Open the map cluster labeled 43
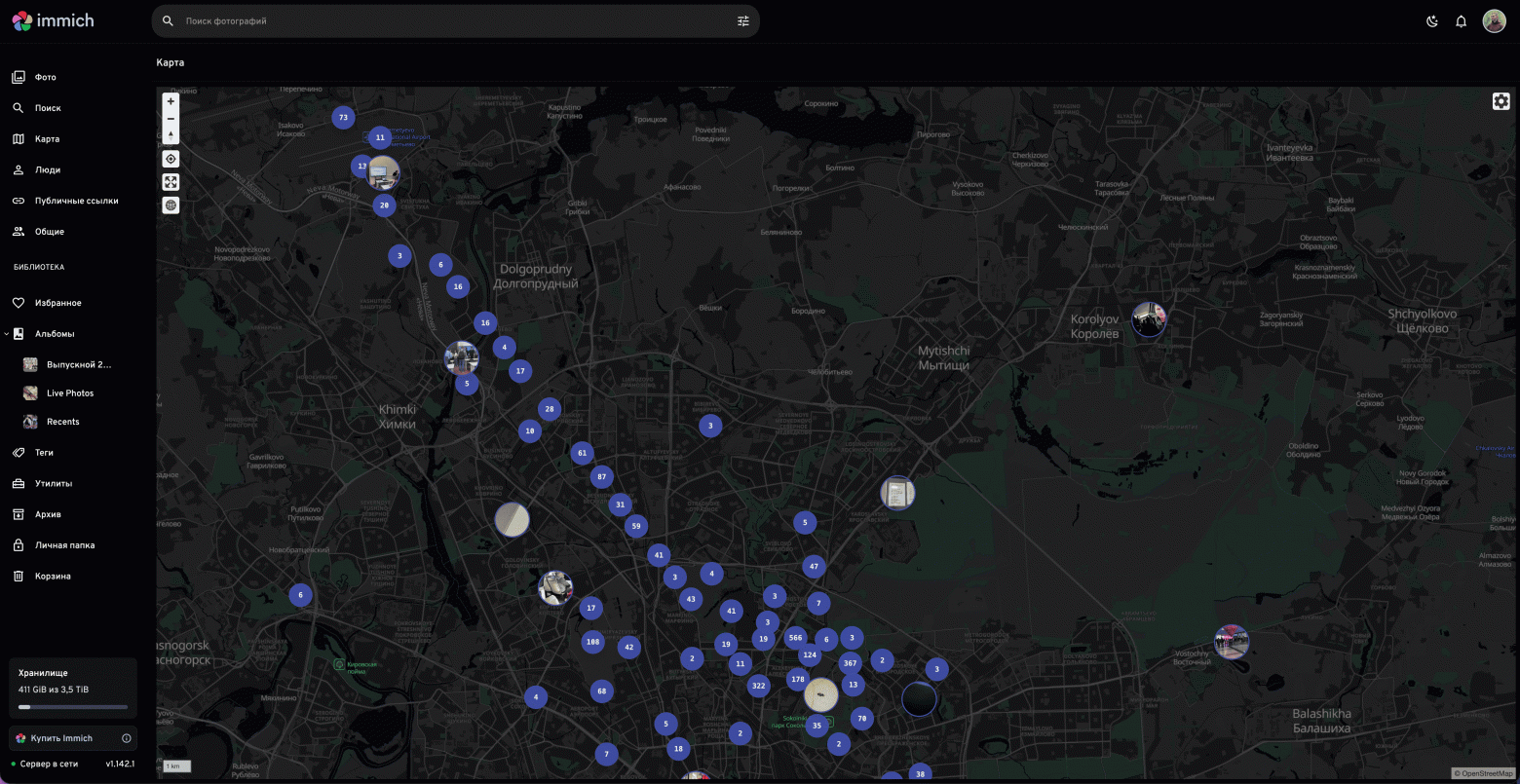The width and height of the screenshot is (1520, 784). 691,599
